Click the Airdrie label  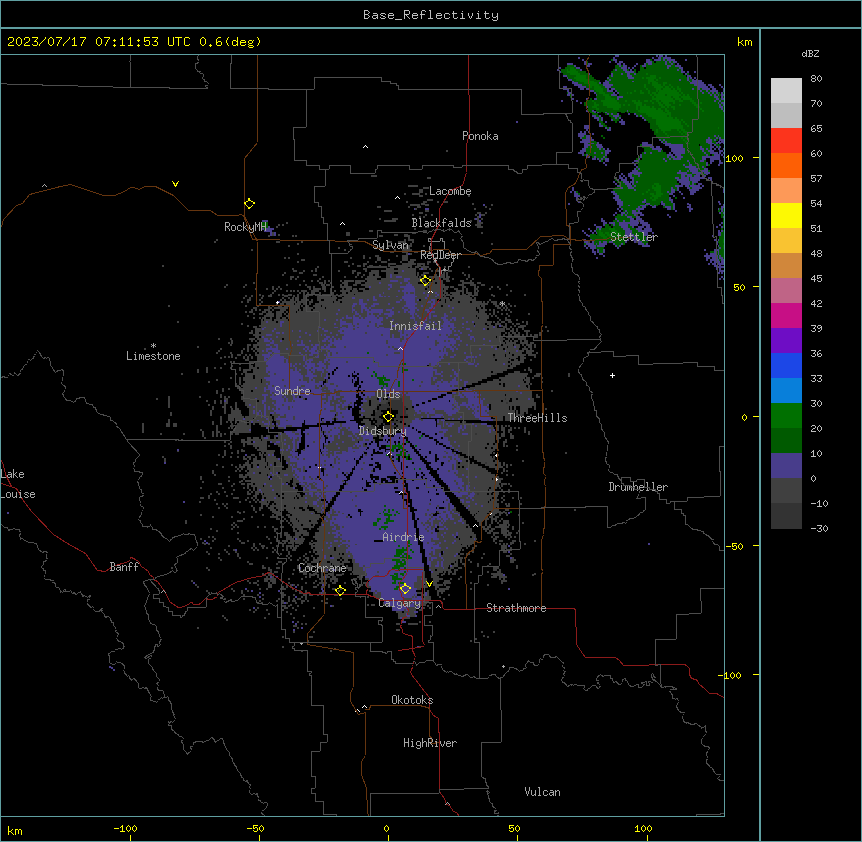tap(403, 537)
